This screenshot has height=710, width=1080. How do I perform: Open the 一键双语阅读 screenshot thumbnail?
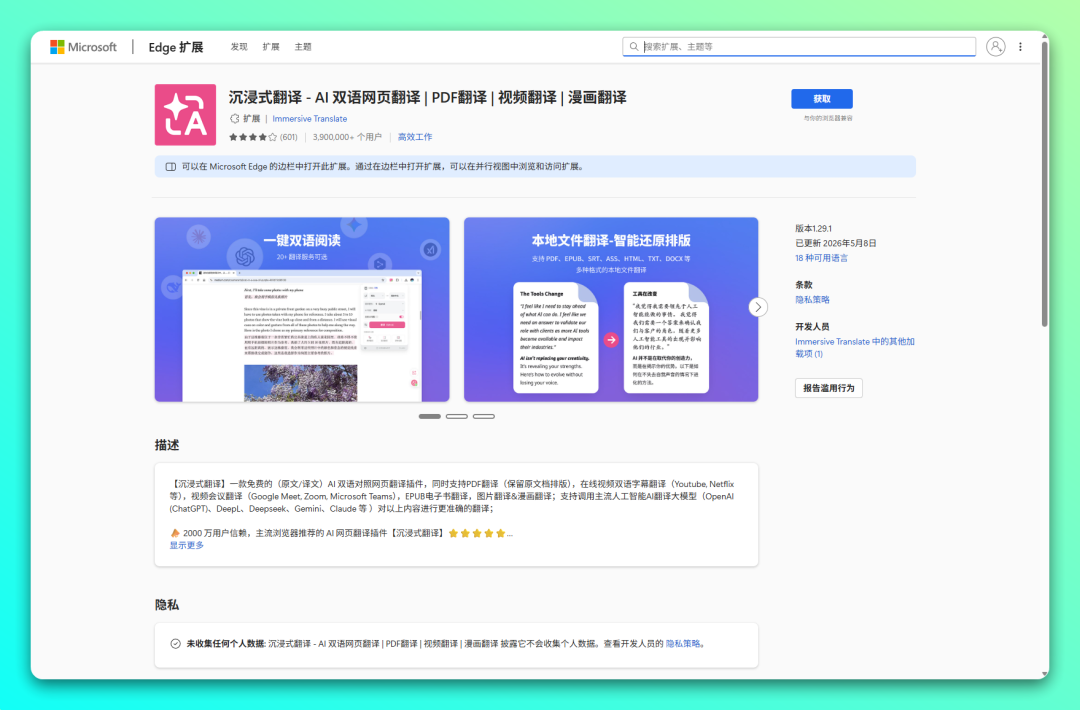pyautogui.click(x=302, y=310)
